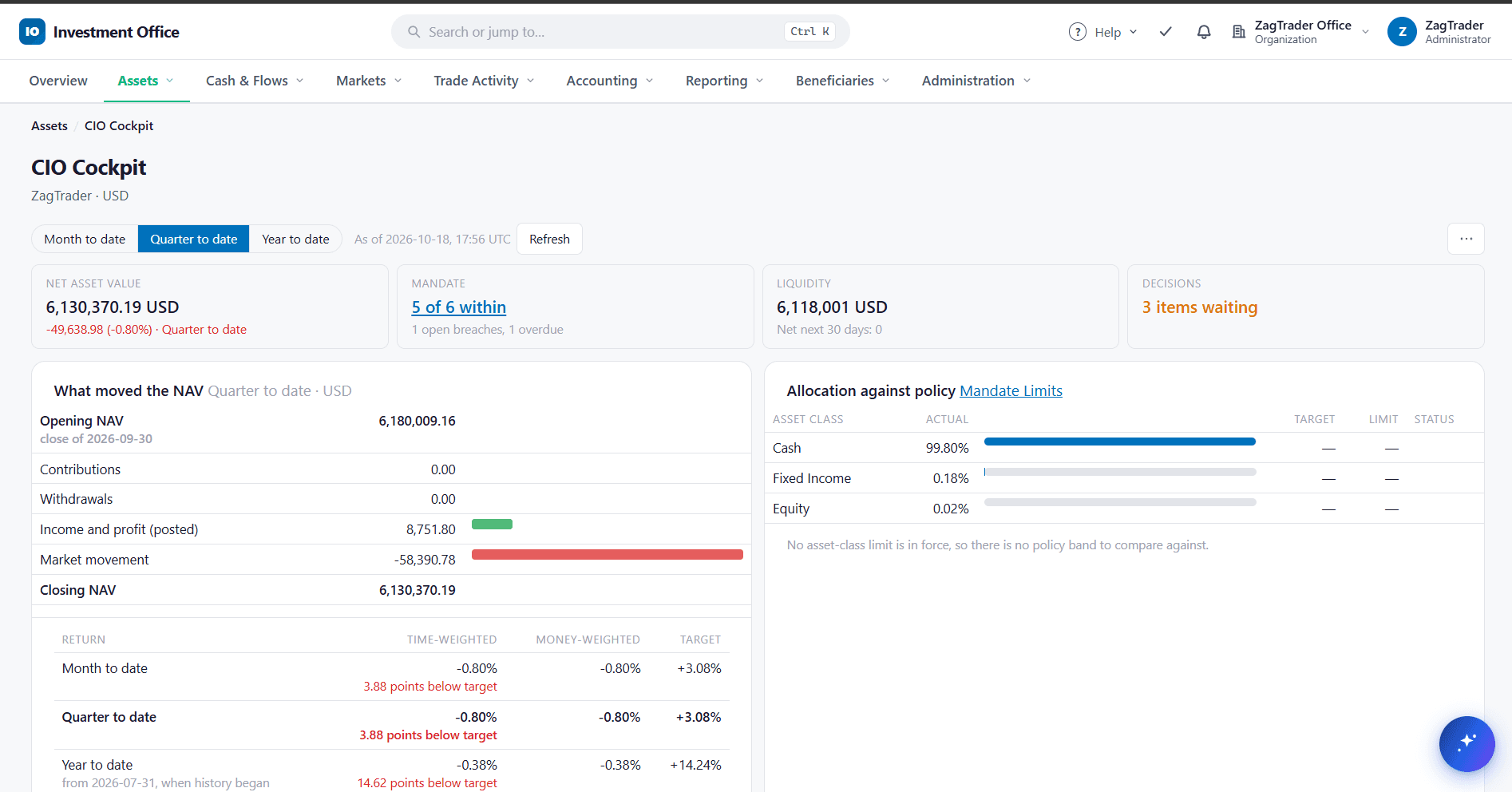
Task: Select Year to date period
Action: pos(295,239)
